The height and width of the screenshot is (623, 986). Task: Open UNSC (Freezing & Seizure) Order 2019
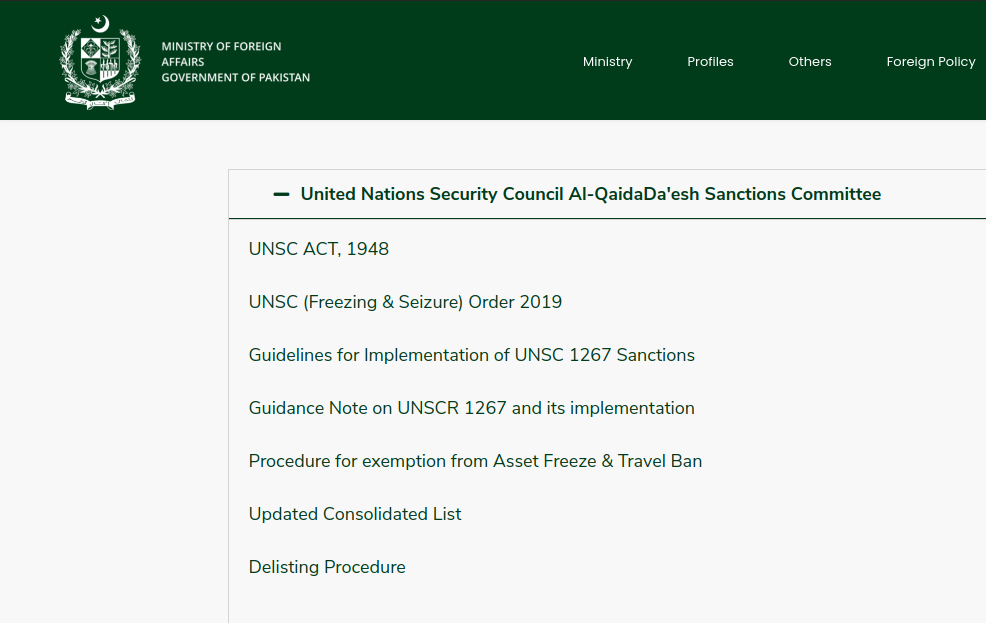pyautogui.click(x=405, y=302)
